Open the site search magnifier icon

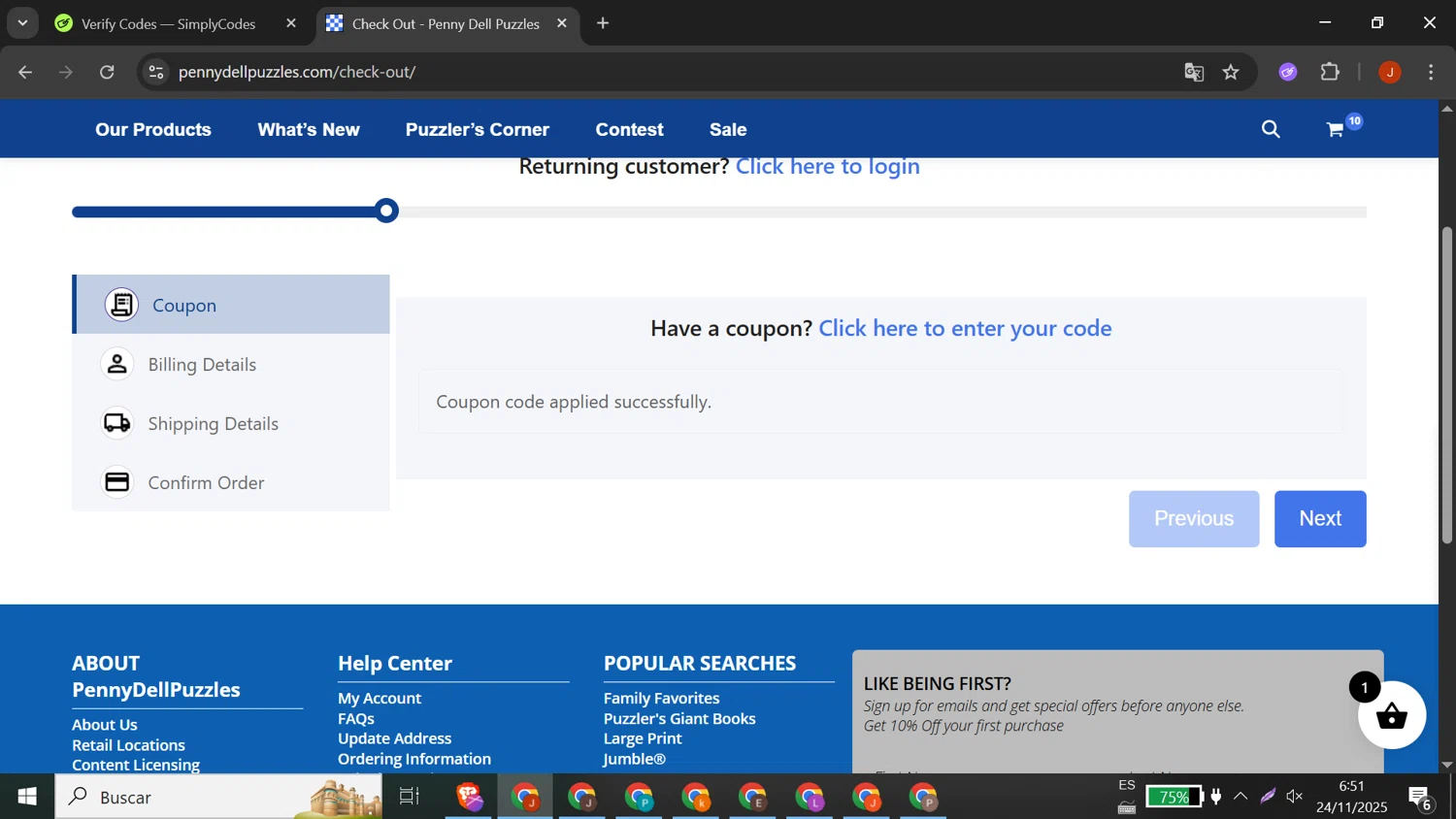coord(1271,129)
